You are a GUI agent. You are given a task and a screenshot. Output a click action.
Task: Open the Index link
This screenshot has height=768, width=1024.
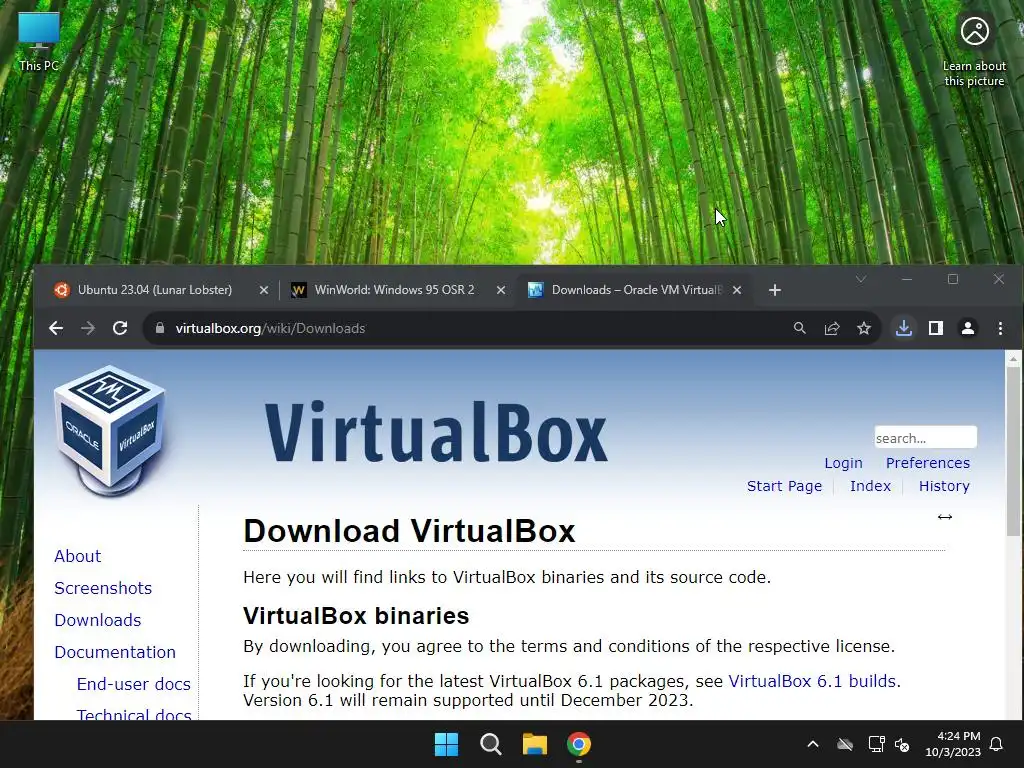click(x=870, y=486)
